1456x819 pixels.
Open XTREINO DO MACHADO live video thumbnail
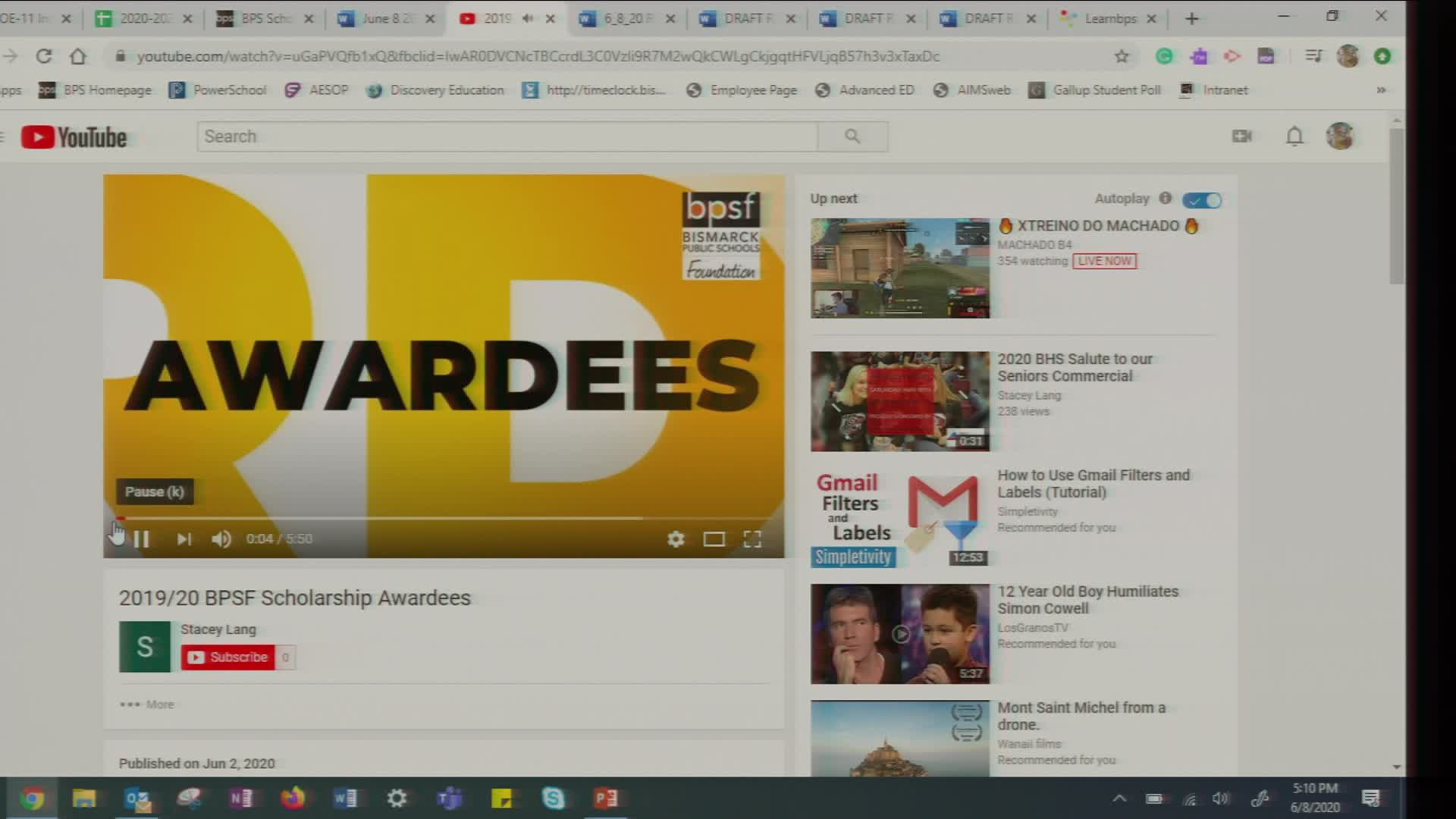pos(900,268)
